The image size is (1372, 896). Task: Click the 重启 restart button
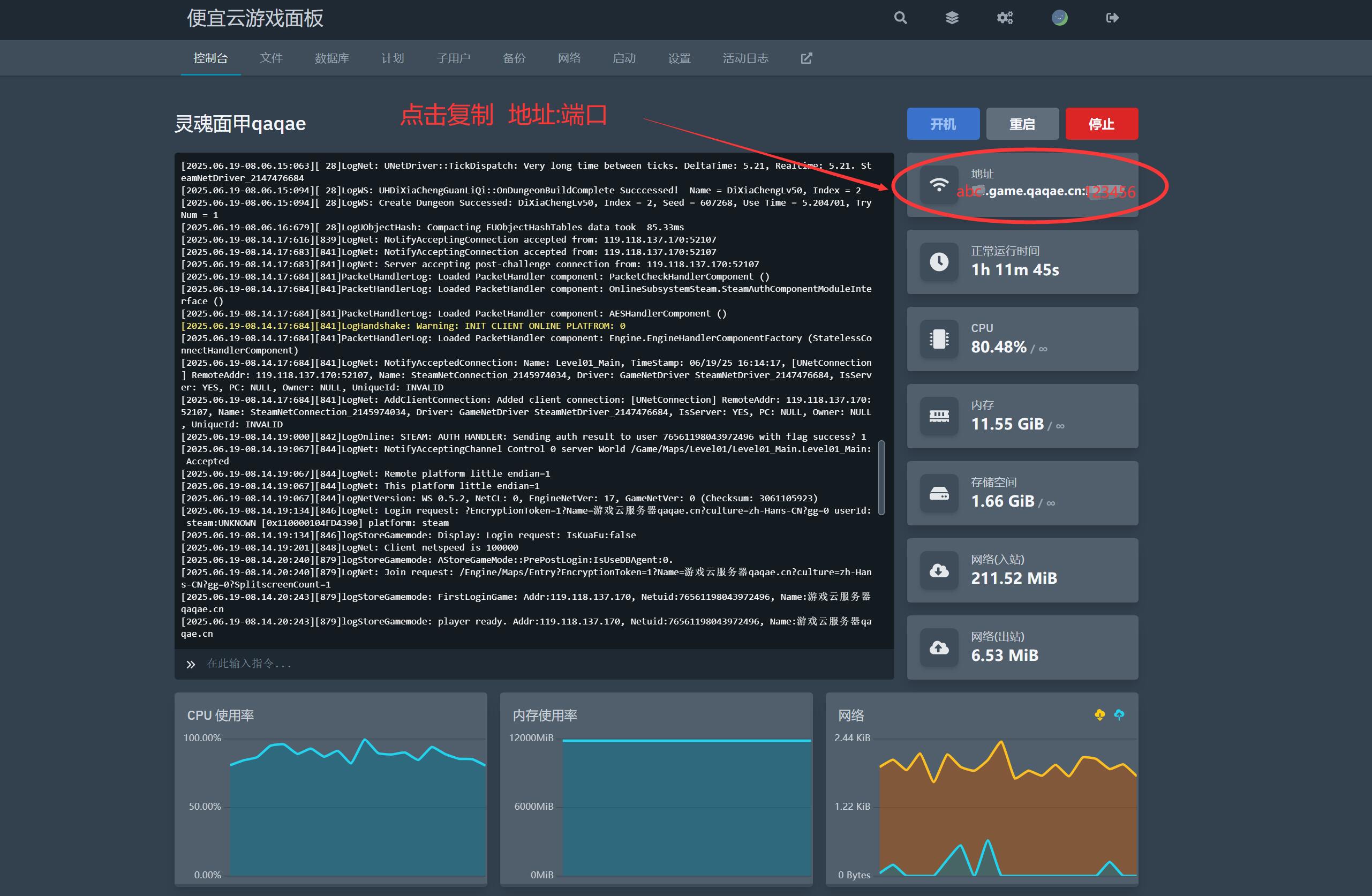point(1022,124)
